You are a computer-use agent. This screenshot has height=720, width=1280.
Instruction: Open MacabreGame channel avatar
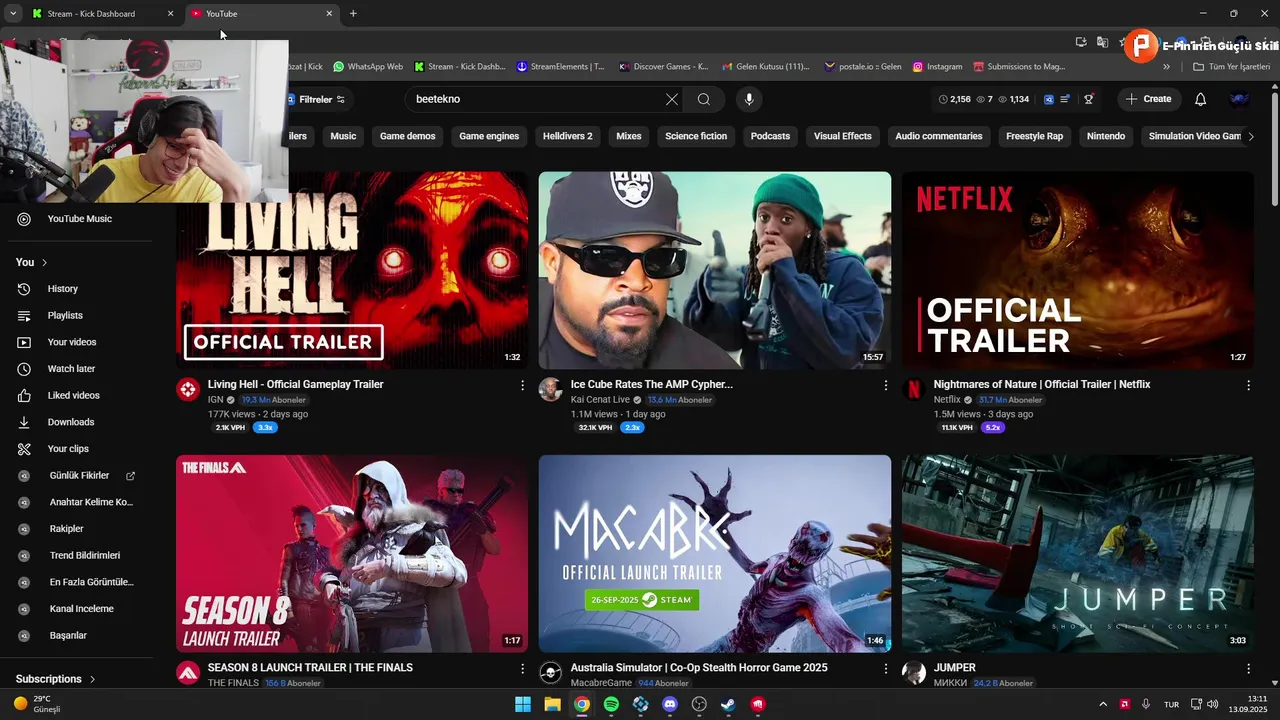(x=551, y=673)
